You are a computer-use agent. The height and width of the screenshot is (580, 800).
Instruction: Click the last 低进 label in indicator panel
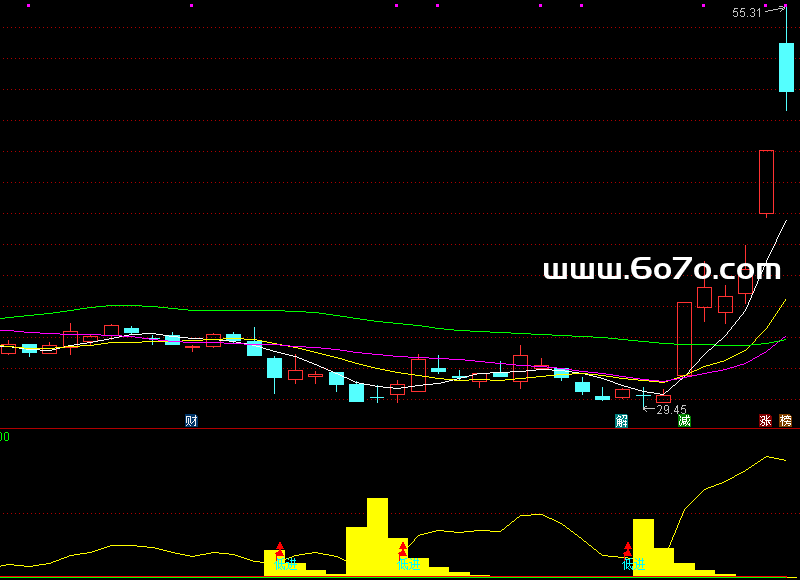coord(634,564)
